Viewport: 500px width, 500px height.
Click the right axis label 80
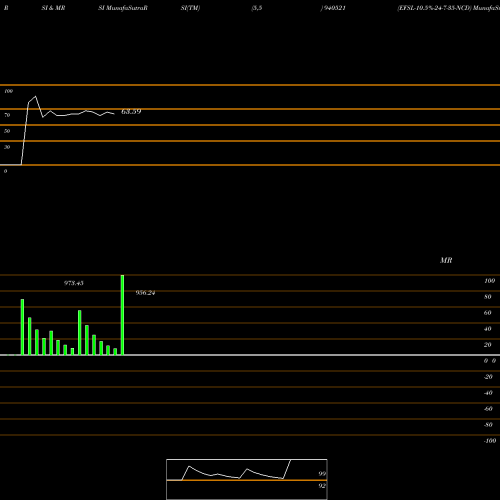pos(488,297)
